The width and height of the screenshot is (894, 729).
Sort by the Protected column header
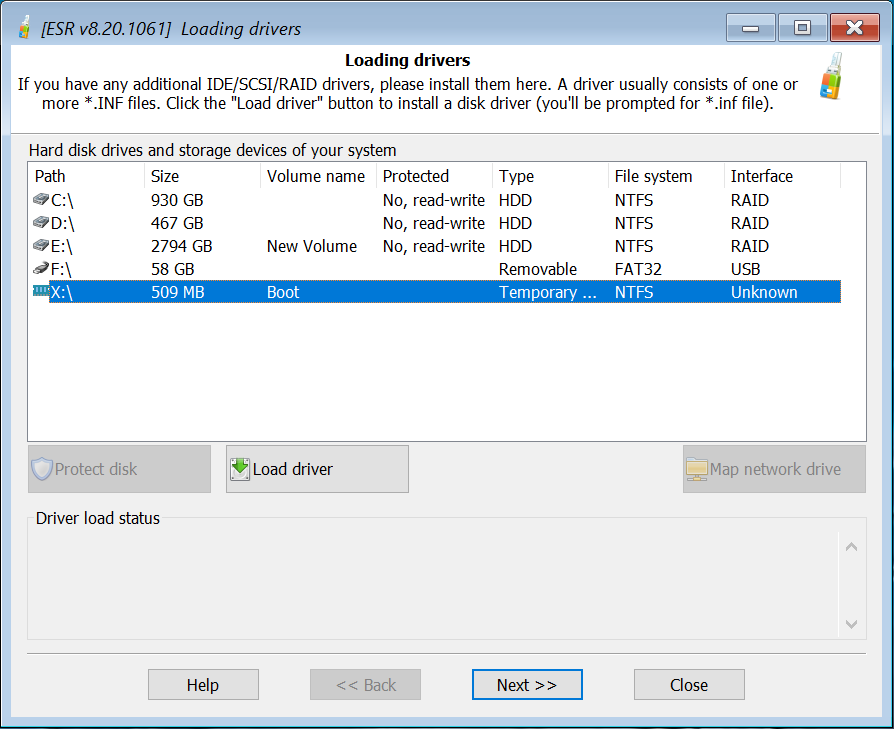click(434, 176)
